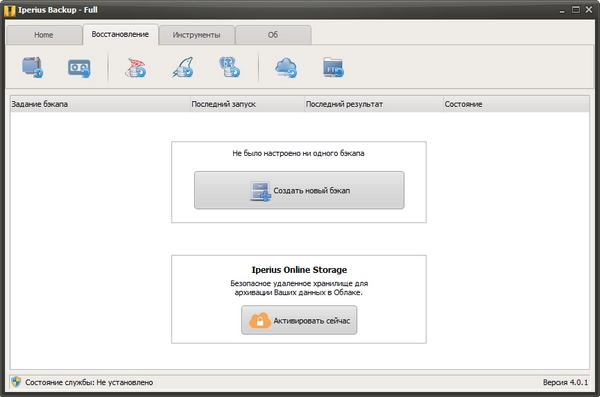Maximize the Iperius Backup window
This screenshot has width=600, height=397.
576,10
